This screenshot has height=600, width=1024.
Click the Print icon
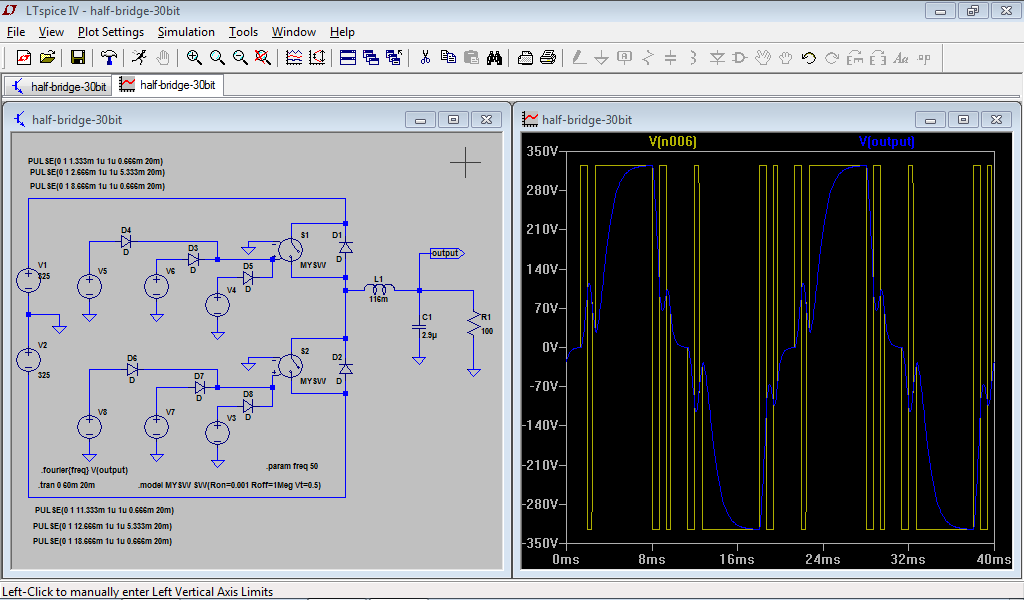pos(548,58)
